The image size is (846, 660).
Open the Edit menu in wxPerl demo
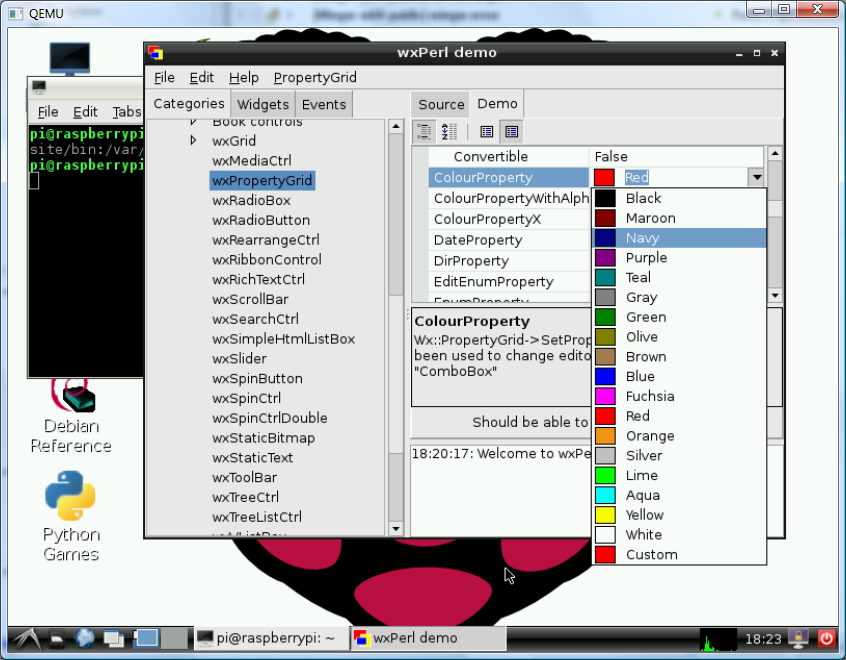202,78
